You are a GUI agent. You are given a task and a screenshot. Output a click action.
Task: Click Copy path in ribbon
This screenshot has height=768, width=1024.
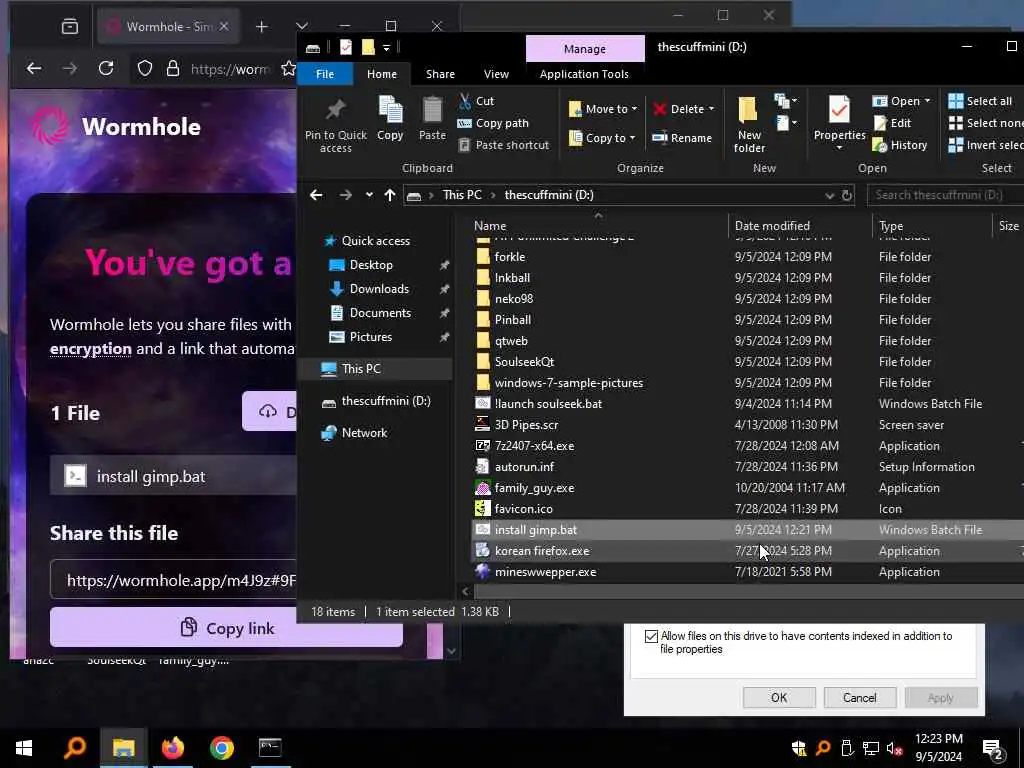(493, 123)
